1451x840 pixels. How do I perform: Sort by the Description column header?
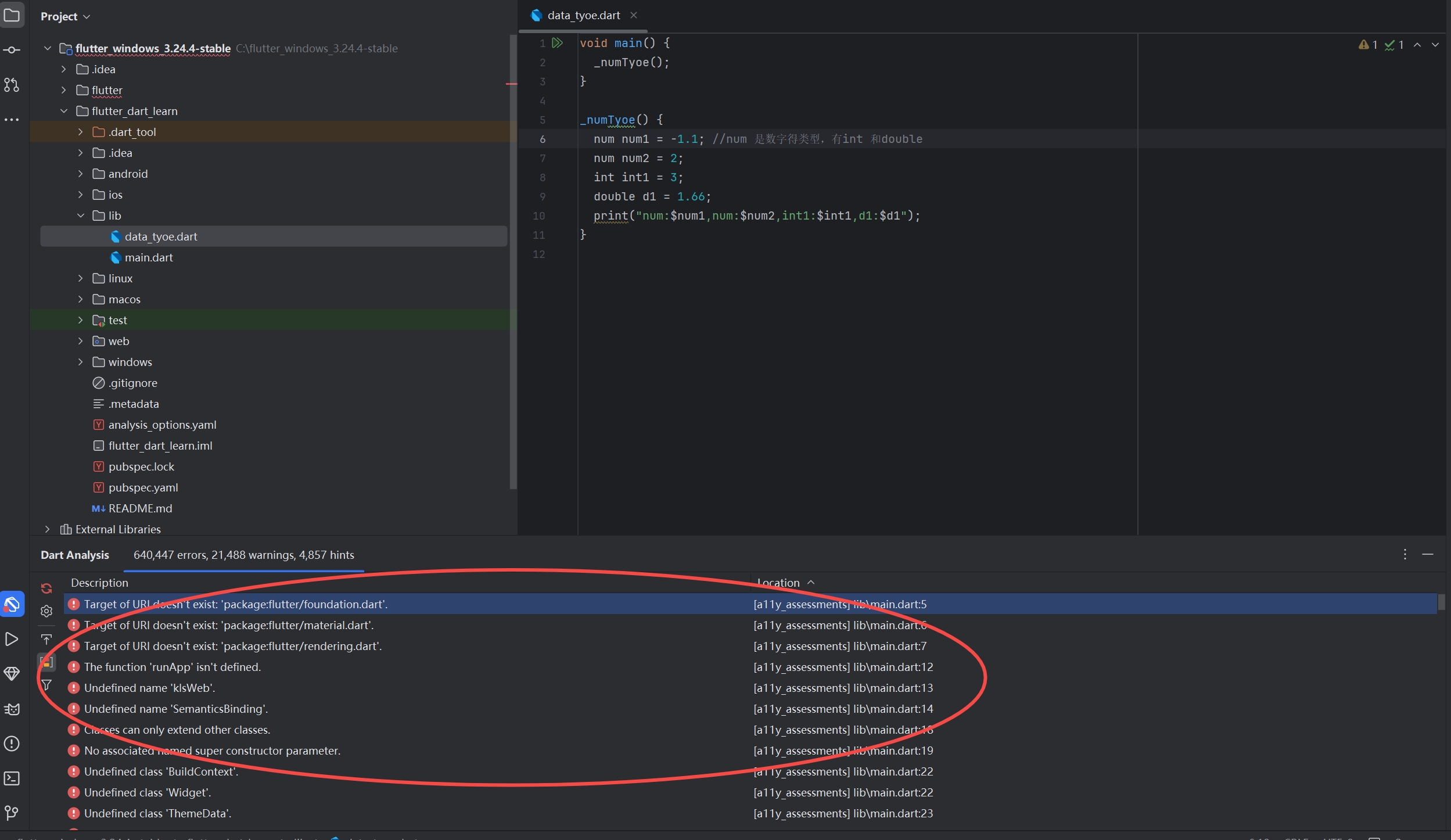click(x=99, y=582)
